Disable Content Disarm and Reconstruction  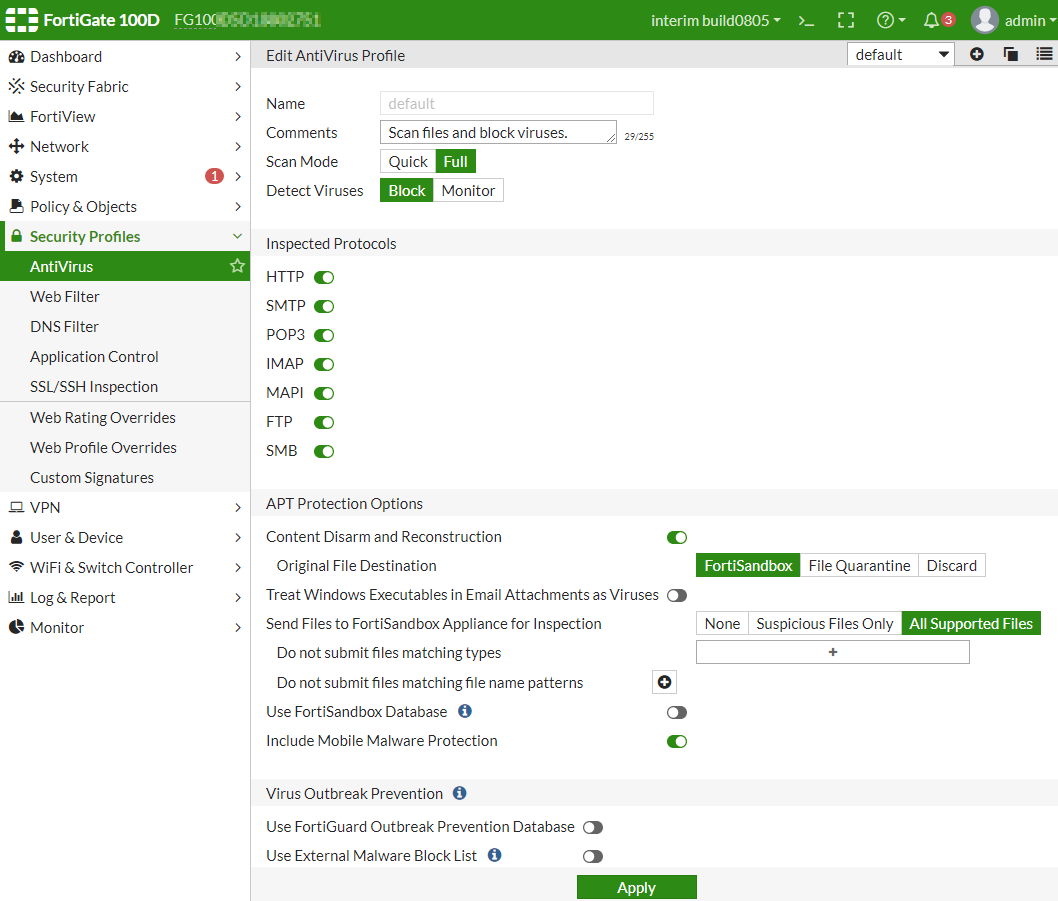pos(677,537)
